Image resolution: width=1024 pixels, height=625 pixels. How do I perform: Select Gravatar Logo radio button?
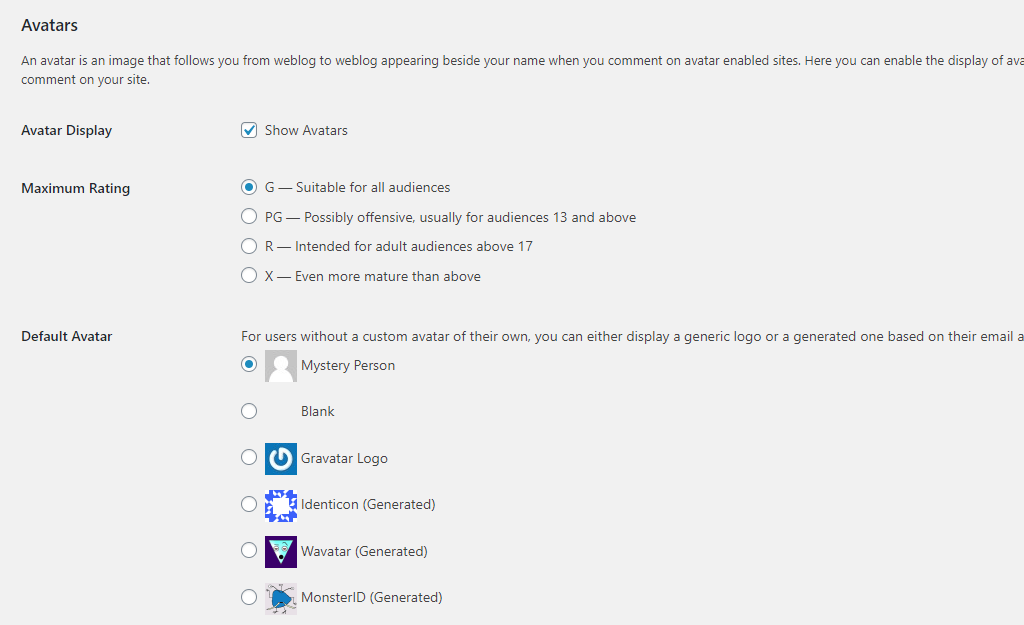tap(249, 457)
